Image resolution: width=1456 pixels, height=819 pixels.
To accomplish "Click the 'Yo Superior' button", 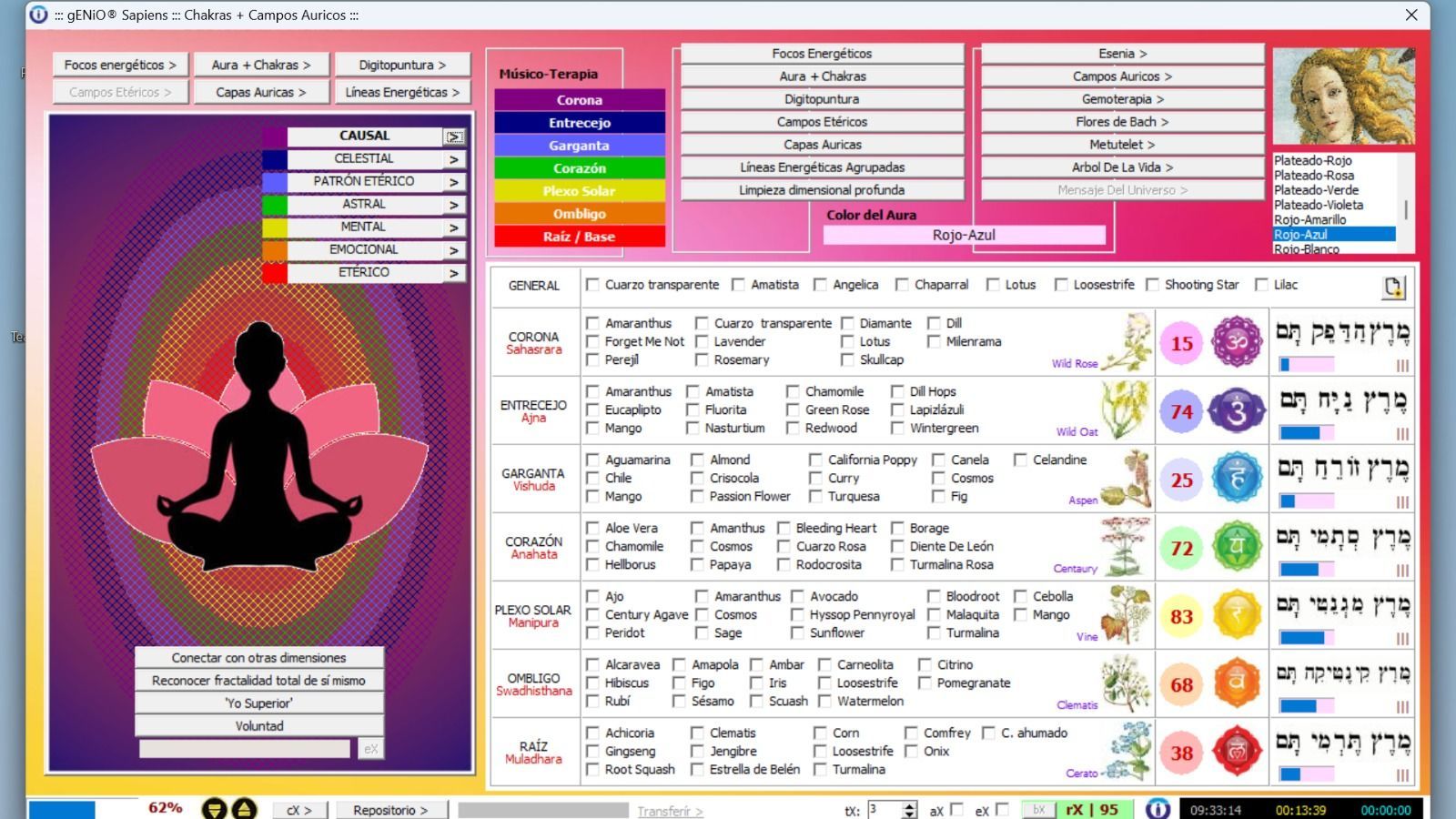I will click(x=259, y=703).
